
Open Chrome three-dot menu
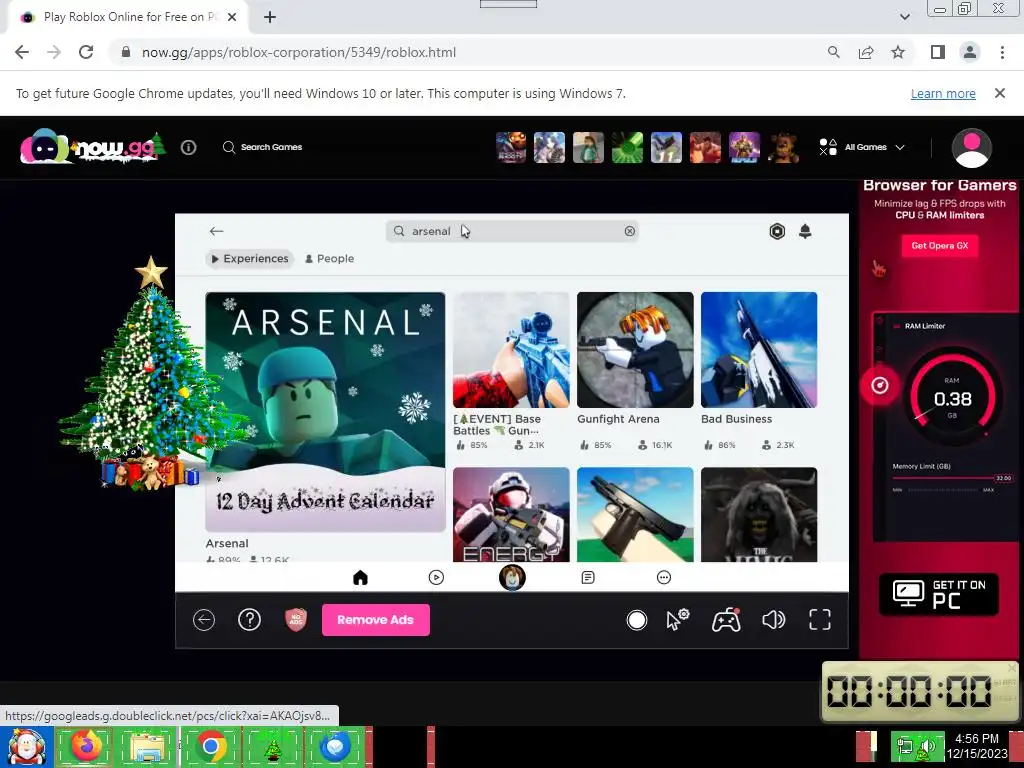pyautogui.click(x=1002, y=52)
